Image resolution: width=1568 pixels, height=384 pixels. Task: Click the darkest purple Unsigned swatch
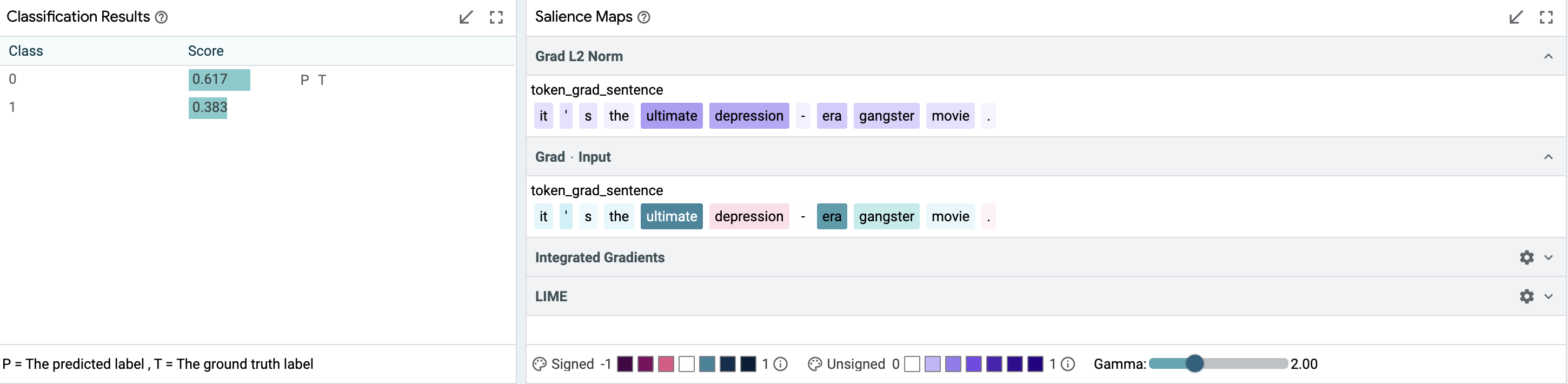(x=1035, y=364)
